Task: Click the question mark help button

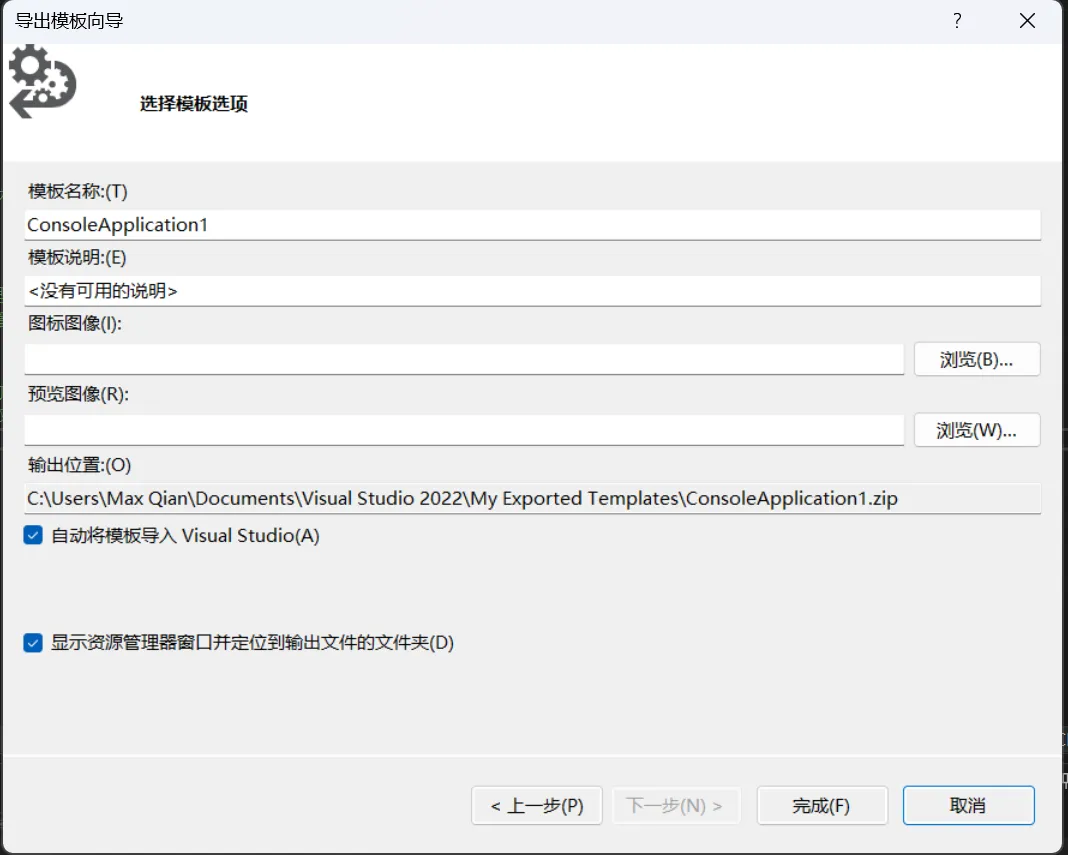Action: click(957, 21)
